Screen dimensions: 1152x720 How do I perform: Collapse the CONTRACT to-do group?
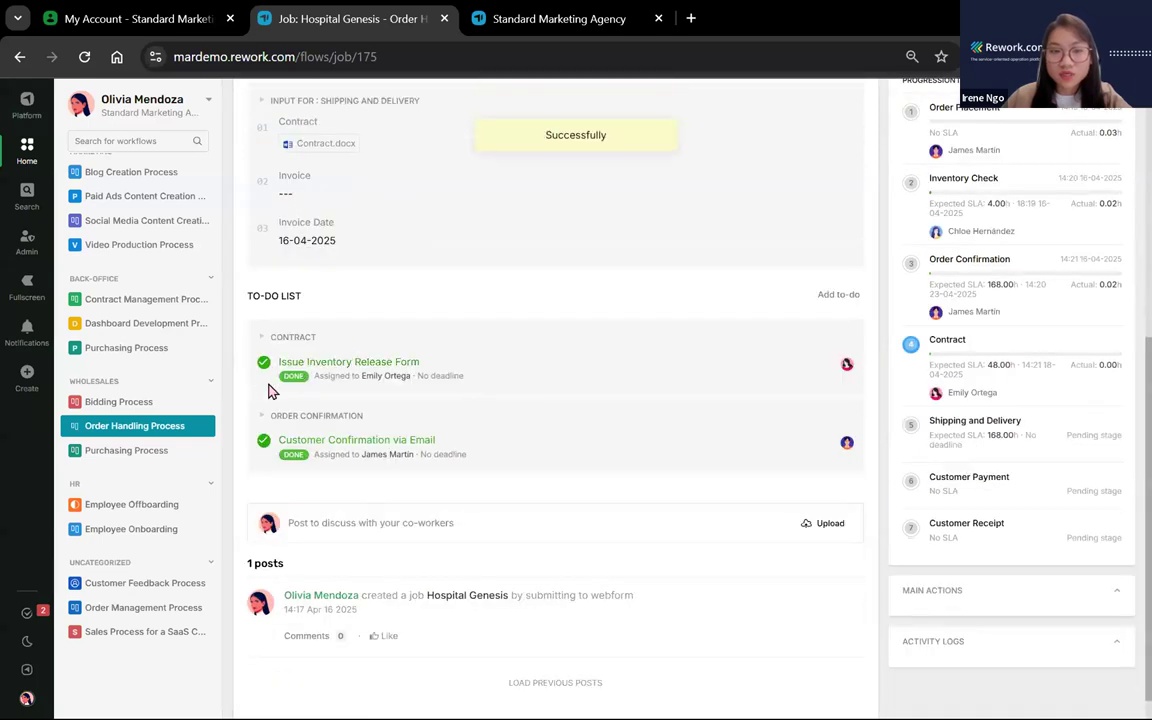click(x=262, y=336)
